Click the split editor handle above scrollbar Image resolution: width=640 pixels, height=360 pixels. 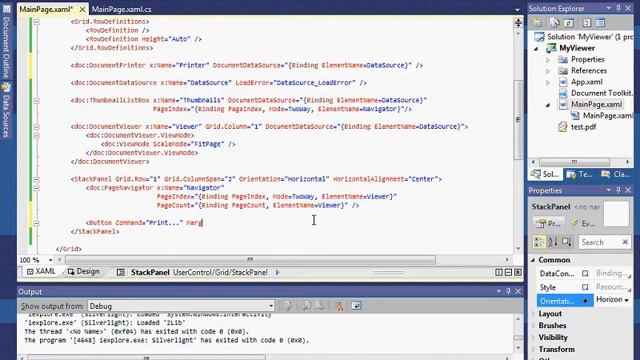(518, 23)
